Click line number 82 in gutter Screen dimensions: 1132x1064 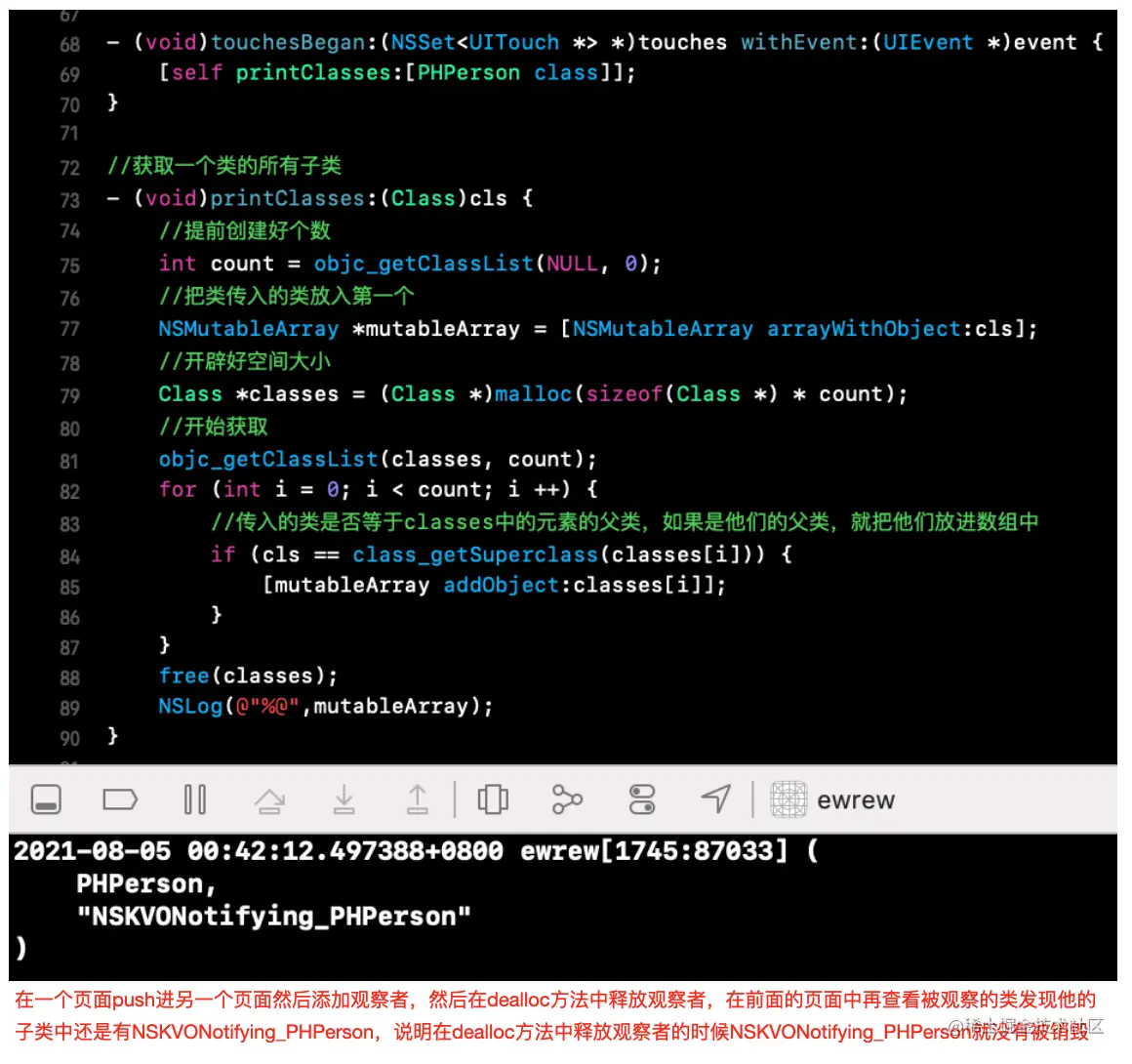(x=69, y=492)
